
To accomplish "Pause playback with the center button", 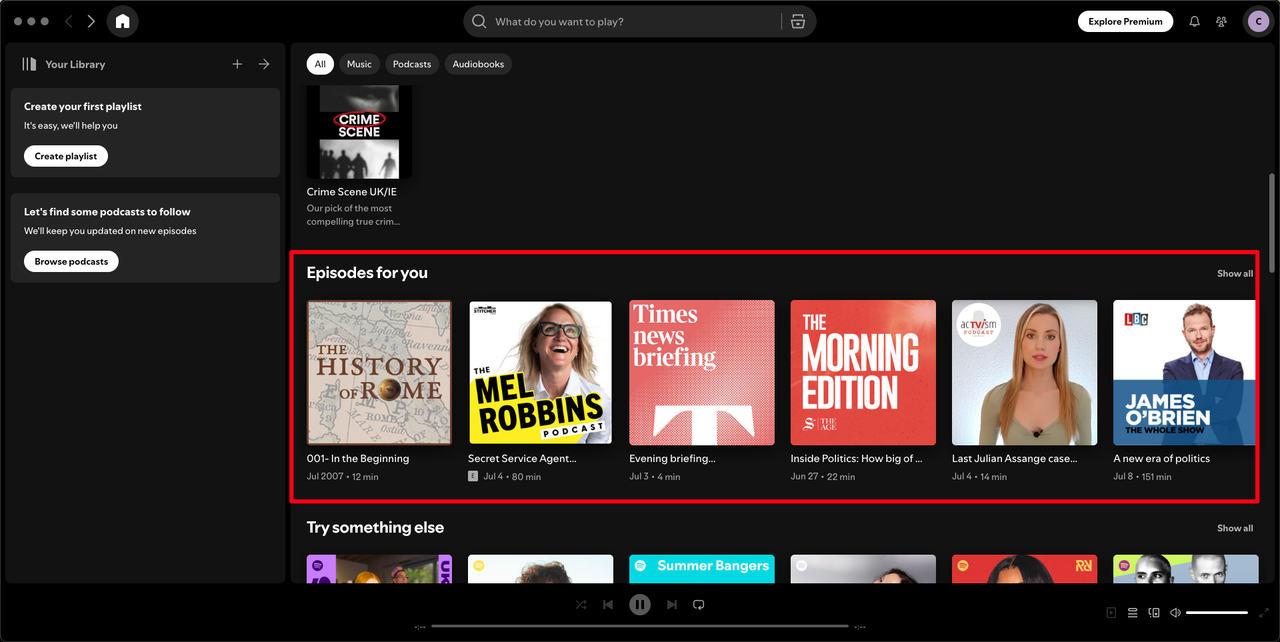I will (x=640, y=604).
